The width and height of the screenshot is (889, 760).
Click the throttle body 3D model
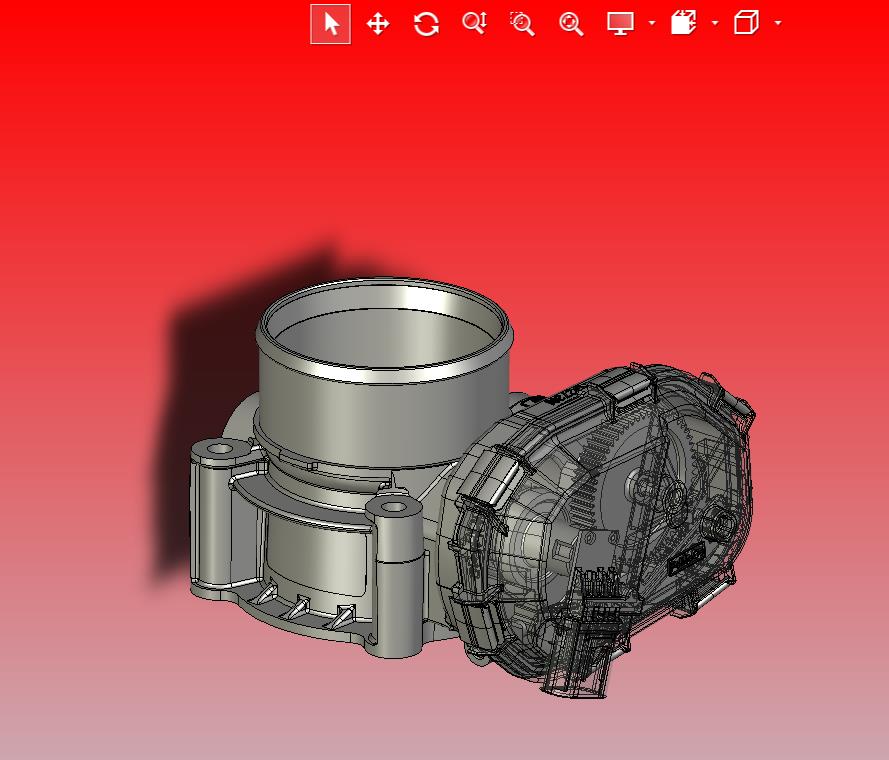[471, 488]
